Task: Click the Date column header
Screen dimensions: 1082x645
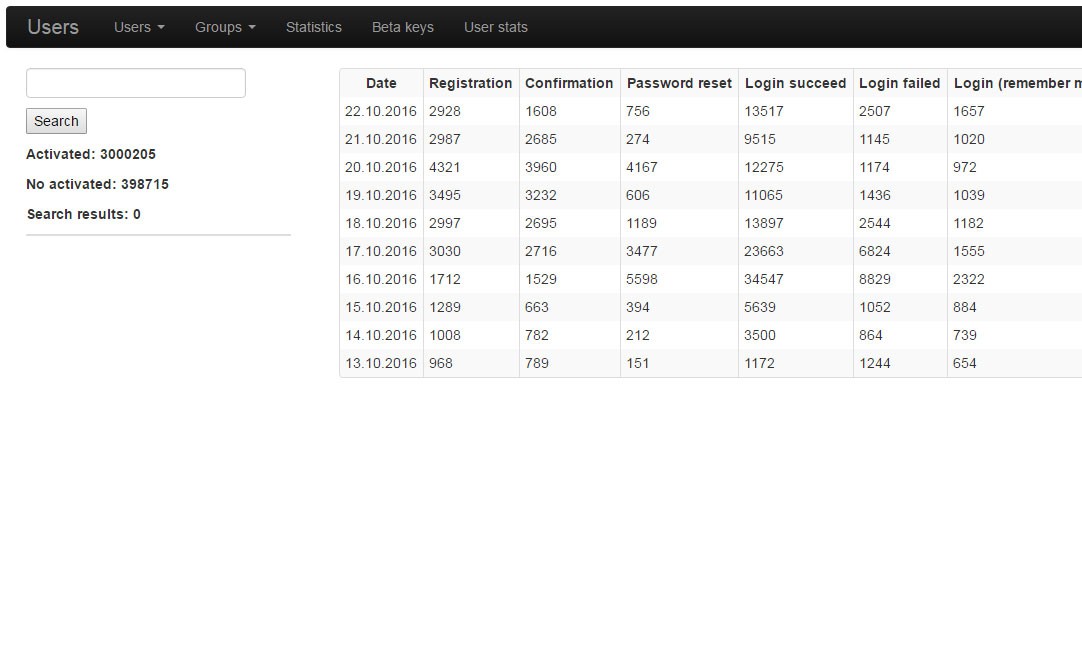Action: 381,83
